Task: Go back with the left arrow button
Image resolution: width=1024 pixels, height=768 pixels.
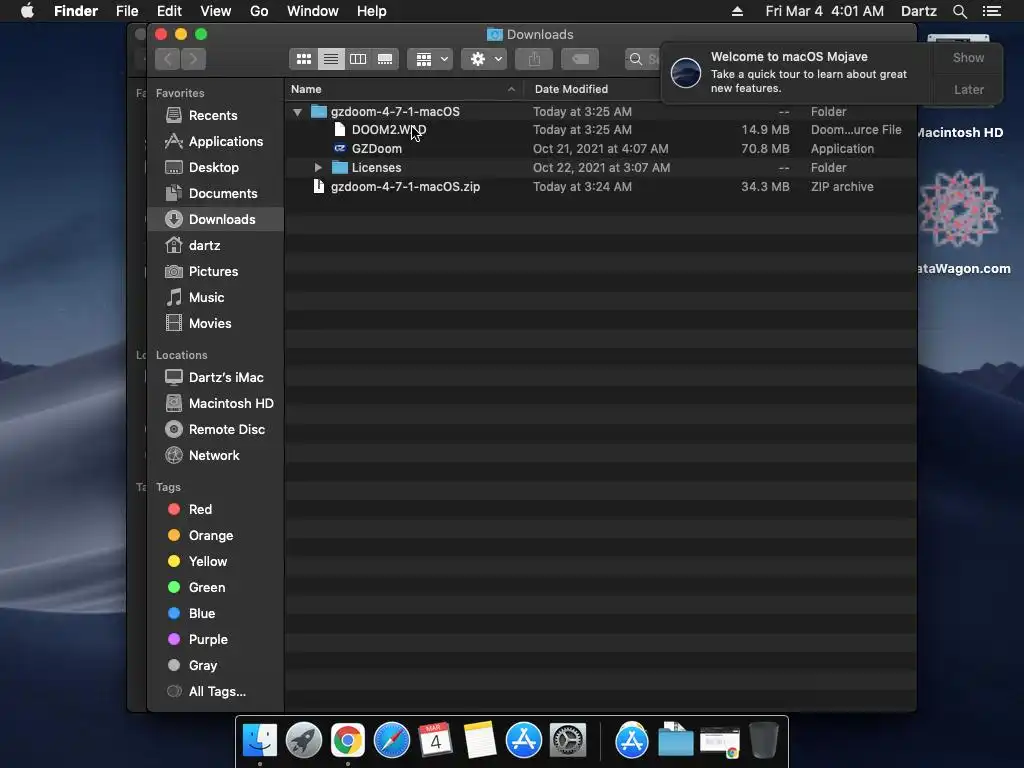Action: [168, 59]
